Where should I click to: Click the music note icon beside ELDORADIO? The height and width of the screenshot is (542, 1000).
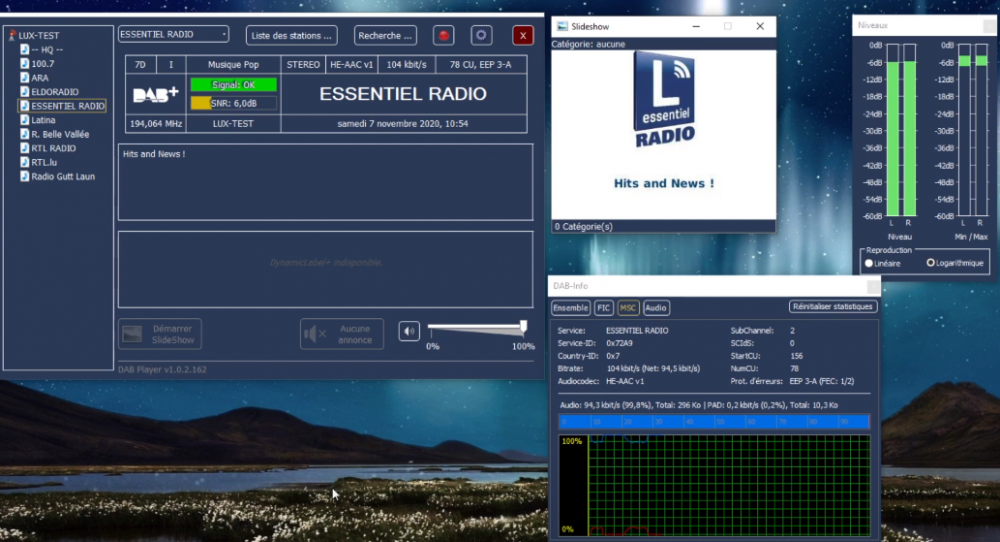click(x=24, y=92)
